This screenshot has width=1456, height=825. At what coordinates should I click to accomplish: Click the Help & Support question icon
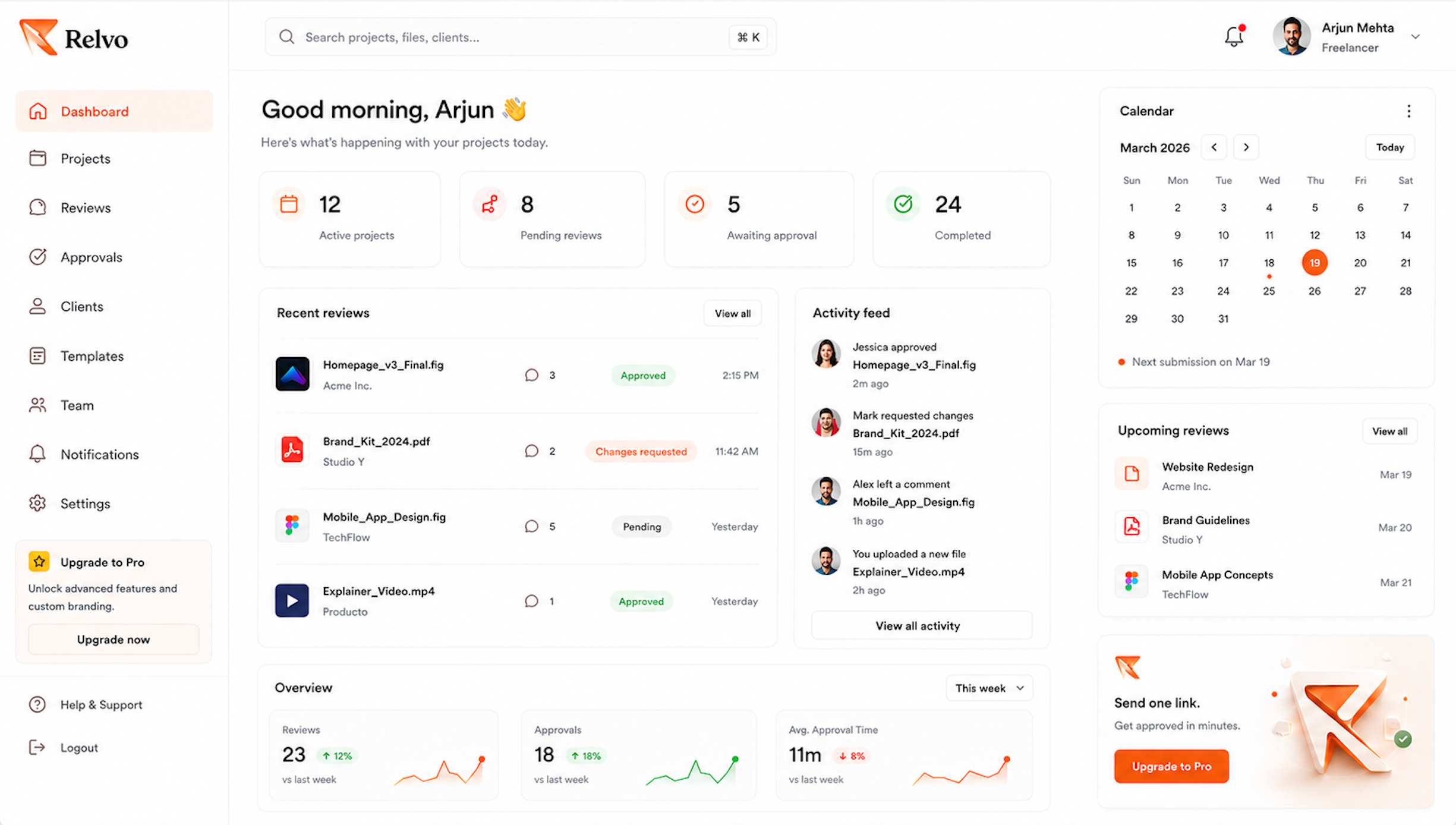37,704
